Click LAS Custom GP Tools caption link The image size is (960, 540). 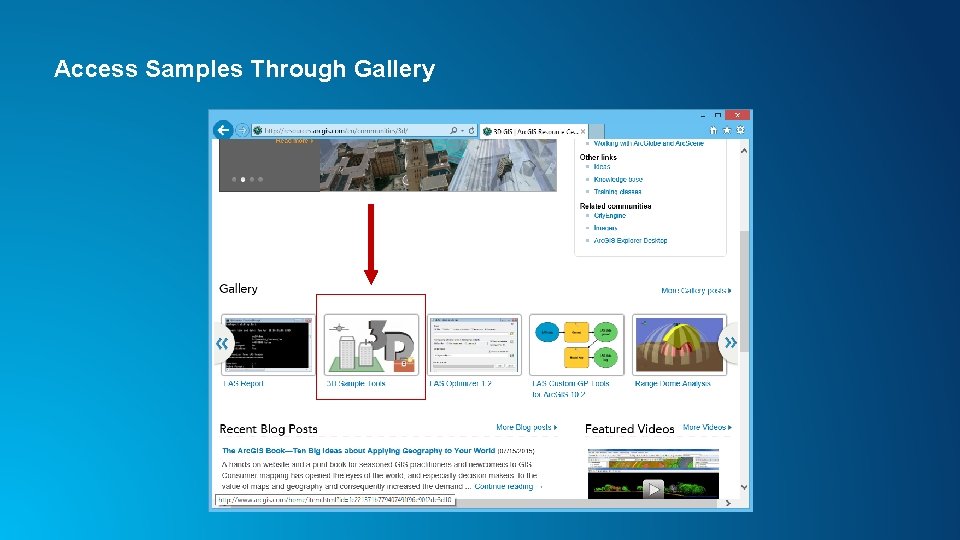tap(571, 389)
